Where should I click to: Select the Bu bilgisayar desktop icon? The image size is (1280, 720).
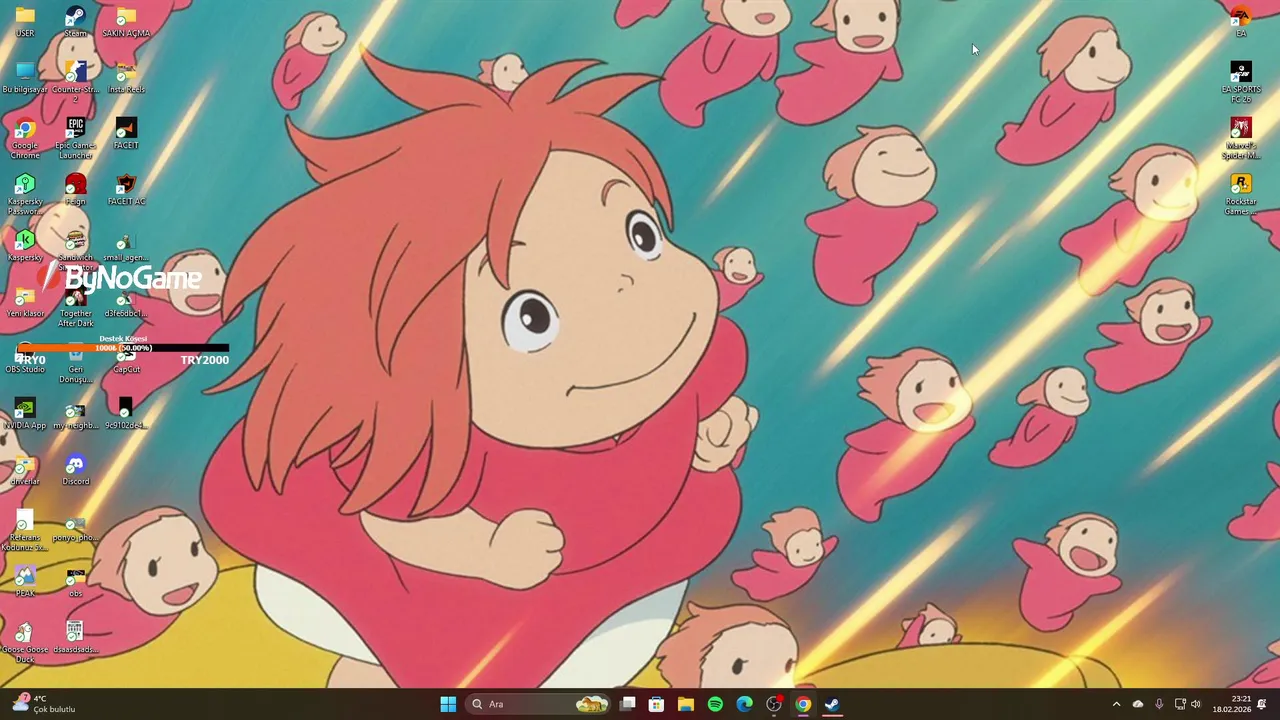point(25,78)
